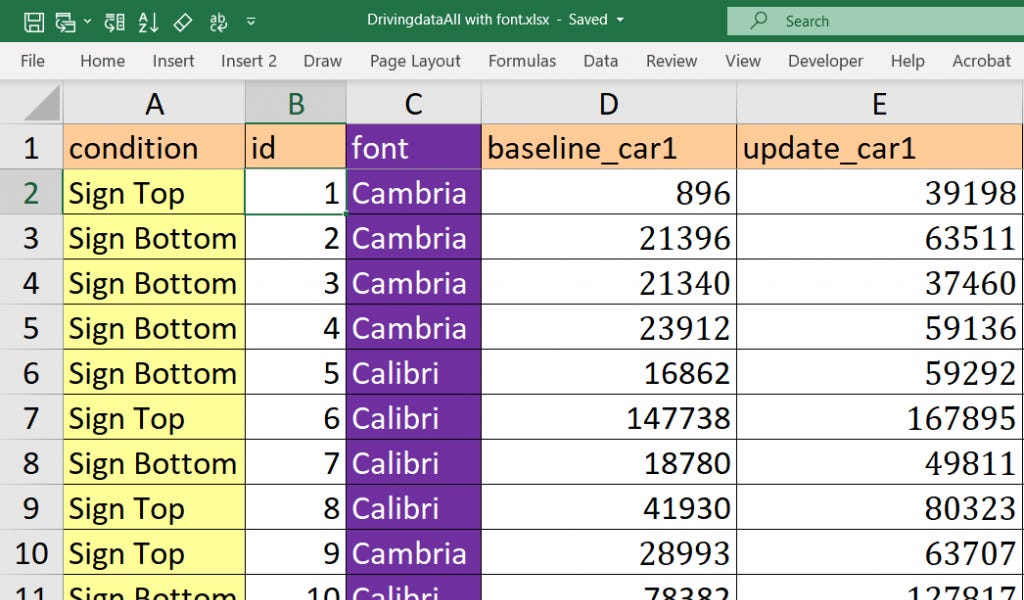Open the Insert 2 ribbon tab
This screenshot has width=1024, height=600.
(x=249, y=61)
